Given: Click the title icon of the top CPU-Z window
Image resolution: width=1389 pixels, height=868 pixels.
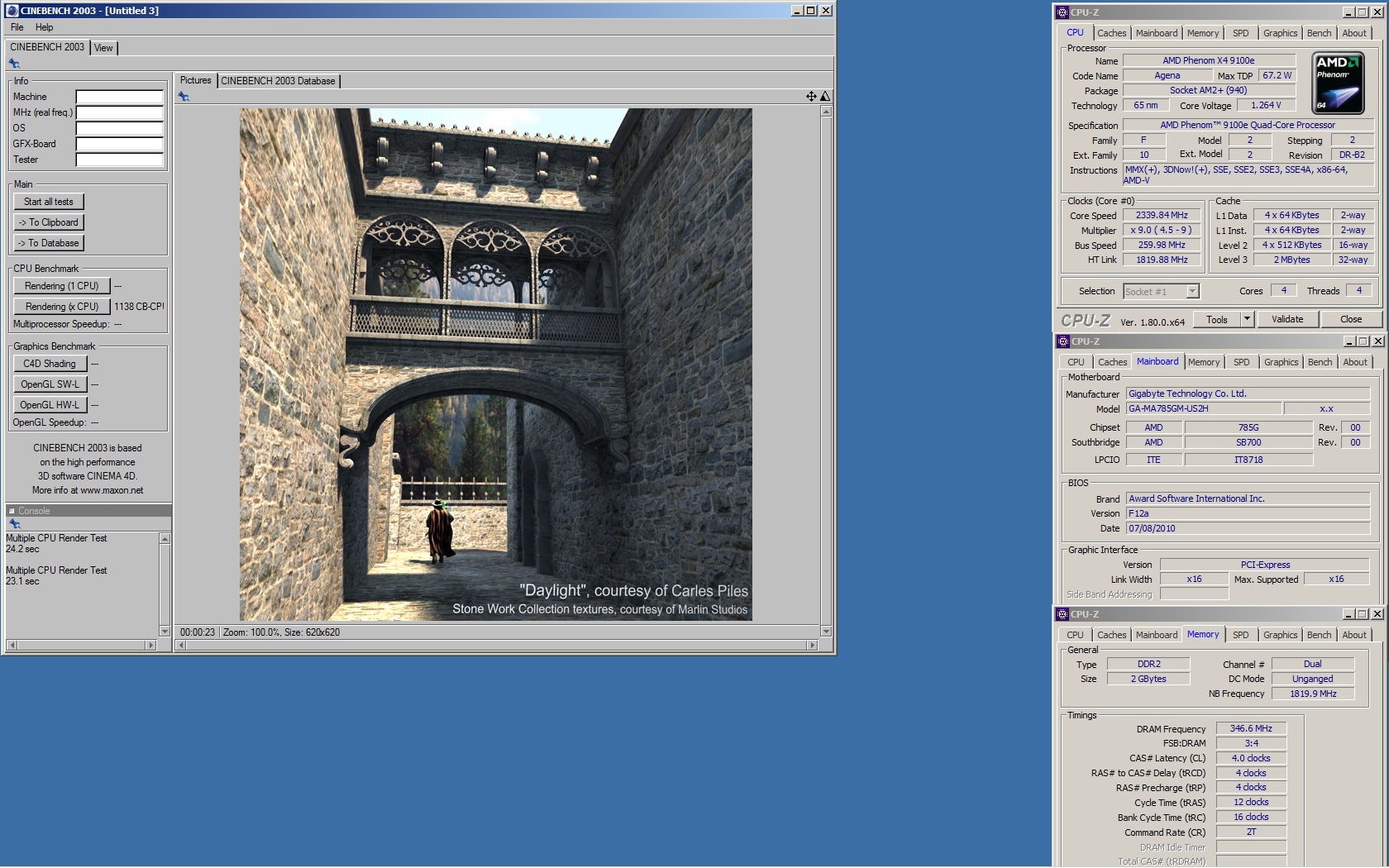Looking at the screenshot, I should tap(1062, 12).
